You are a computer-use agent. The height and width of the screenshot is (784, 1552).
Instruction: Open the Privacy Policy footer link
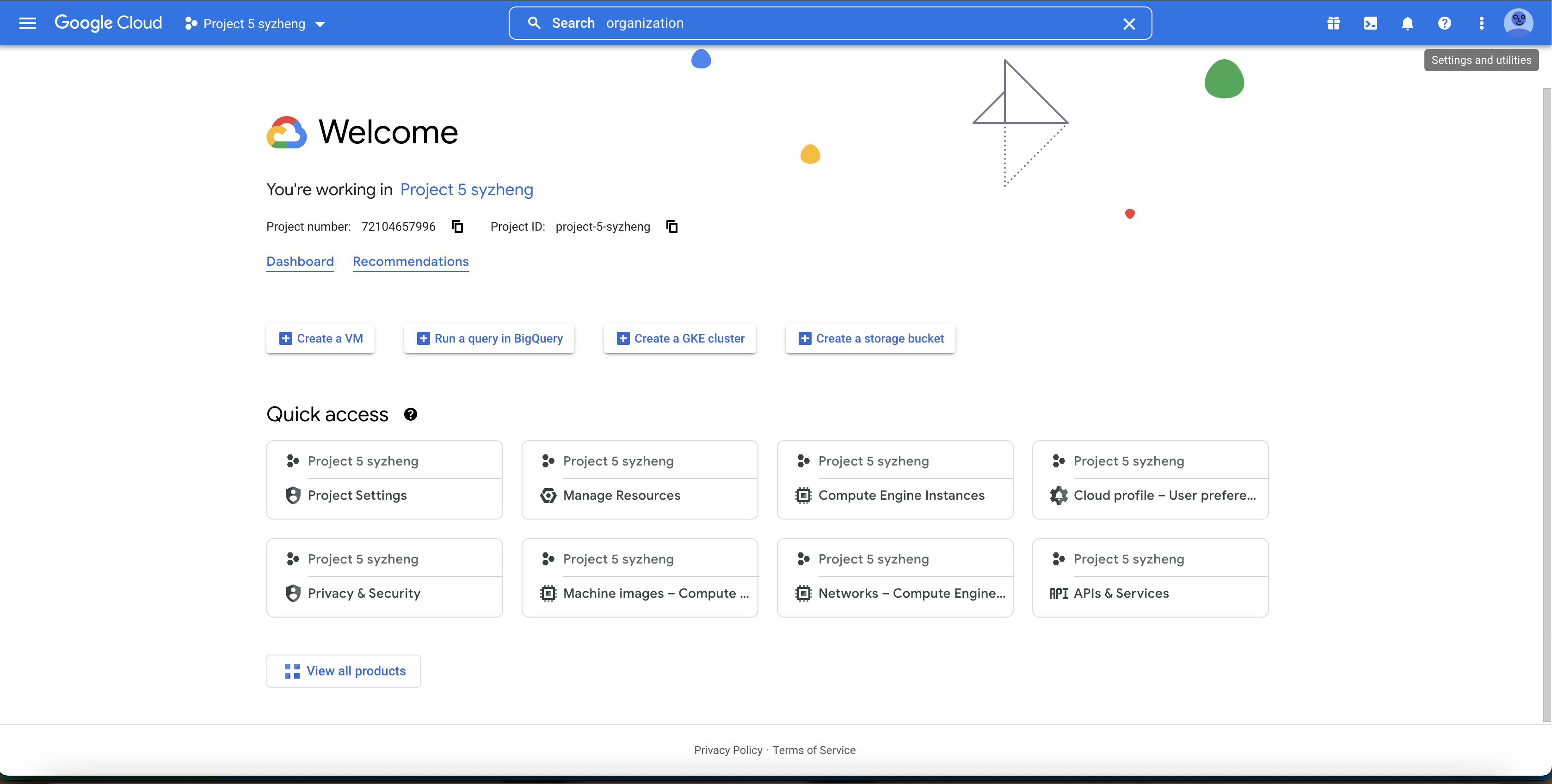pyautogui.click(x=728, y=750)
